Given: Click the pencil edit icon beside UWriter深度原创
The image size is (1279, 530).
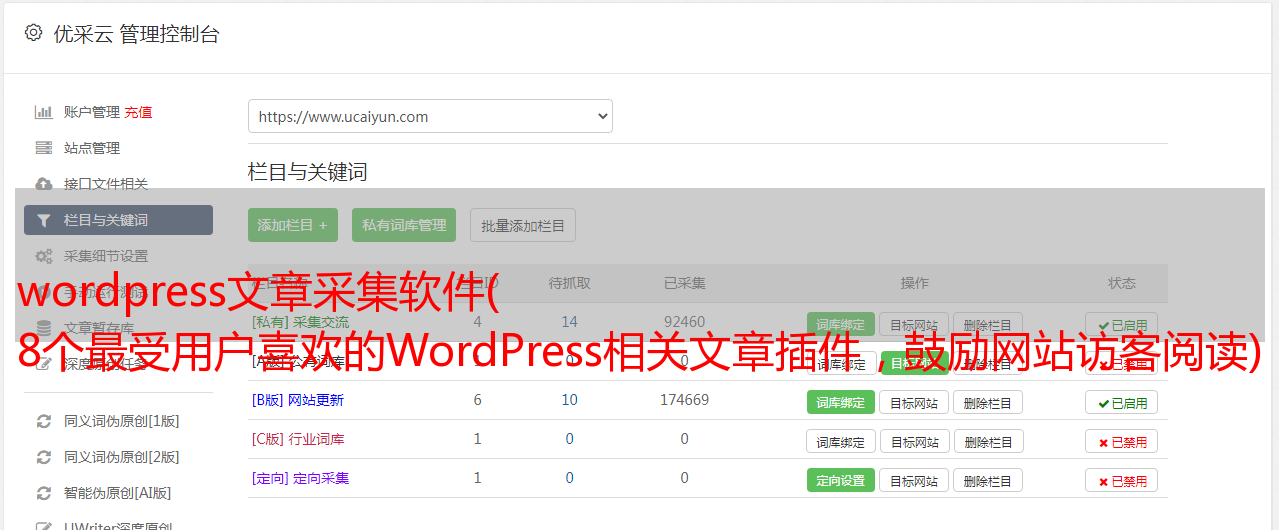Looking at the screenshot, I should click(43, 526).
